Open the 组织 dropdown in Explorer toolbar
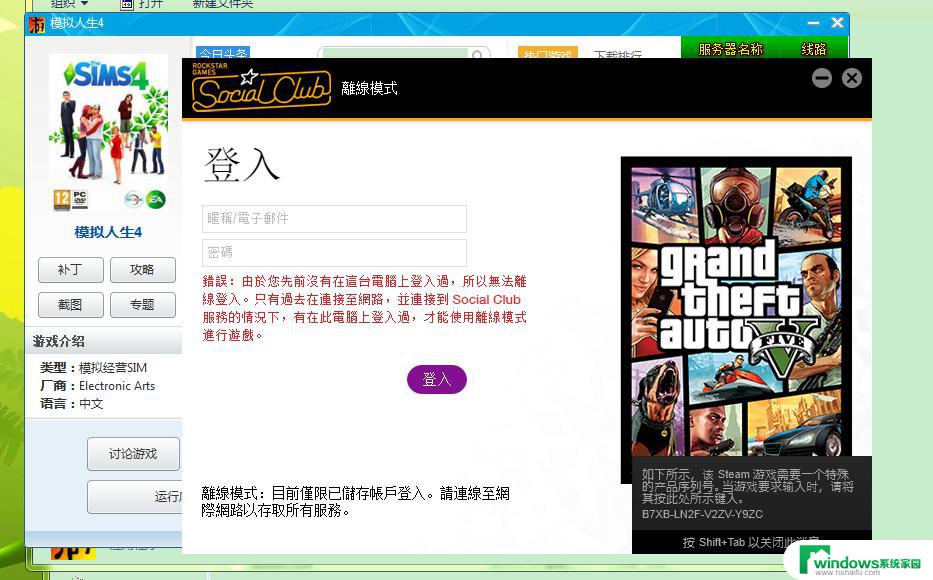 click(68, 4)
